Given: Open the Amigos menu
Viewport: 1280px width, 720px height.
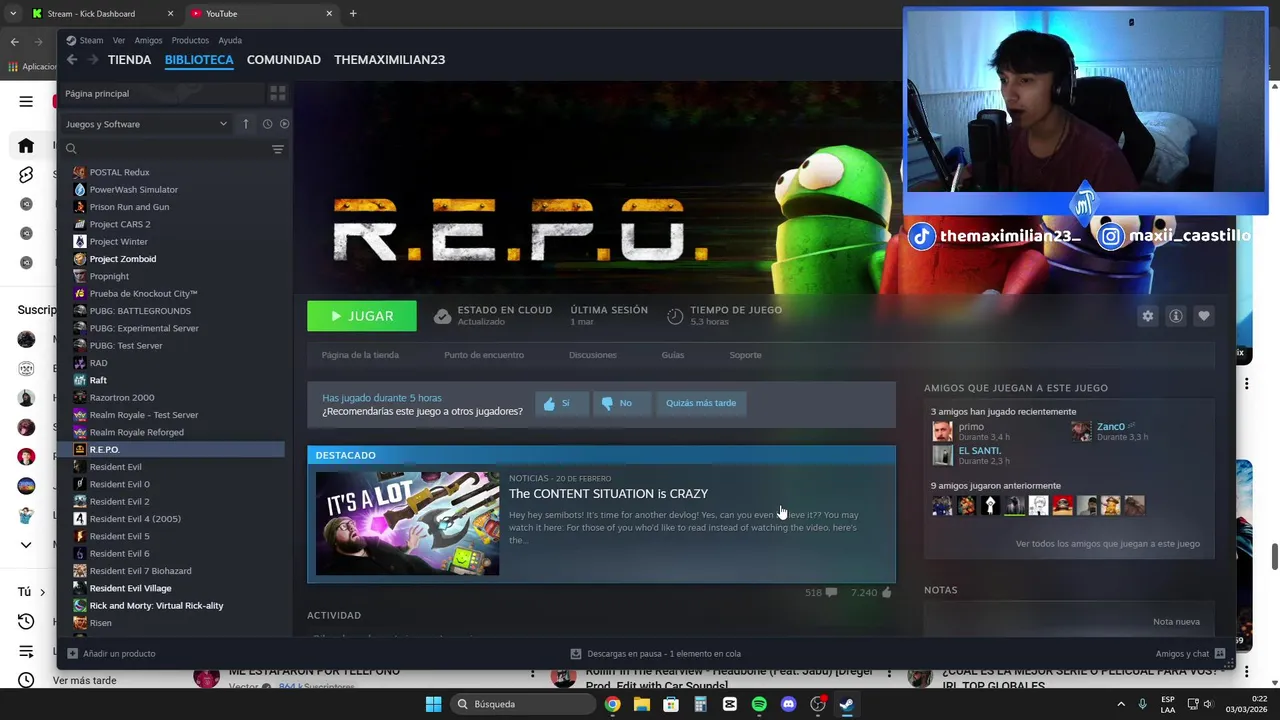Looking at the screenshot, I should (148, 40).
